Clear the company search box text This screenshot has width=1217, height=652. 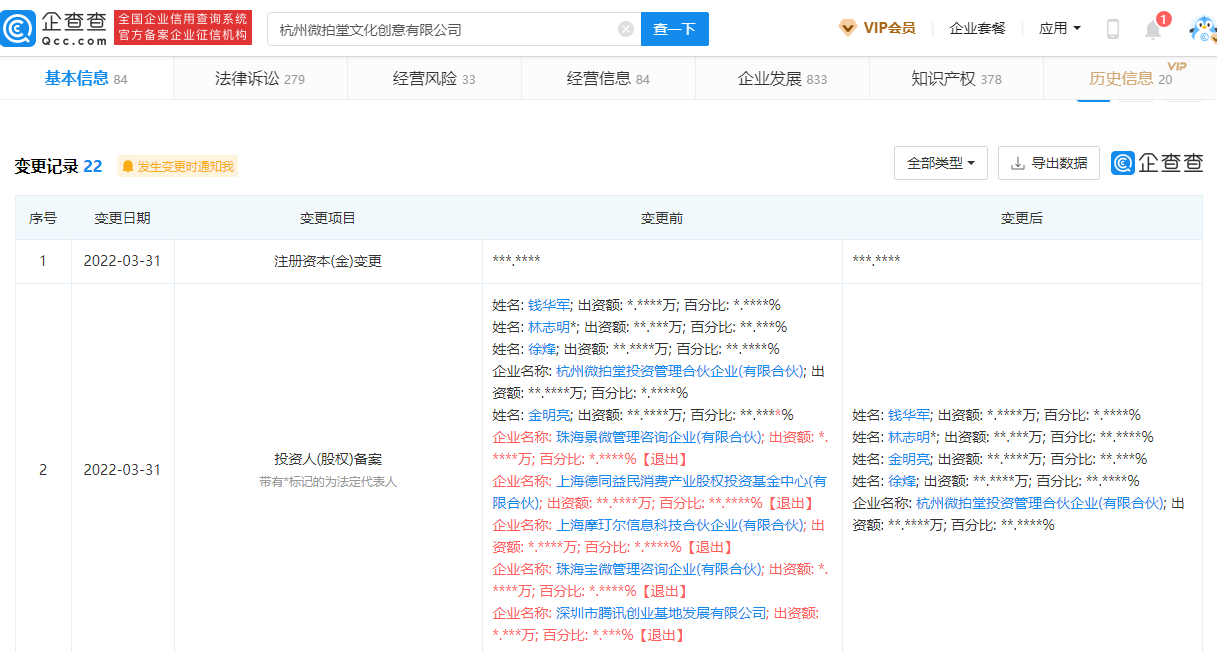pos(626,29)
